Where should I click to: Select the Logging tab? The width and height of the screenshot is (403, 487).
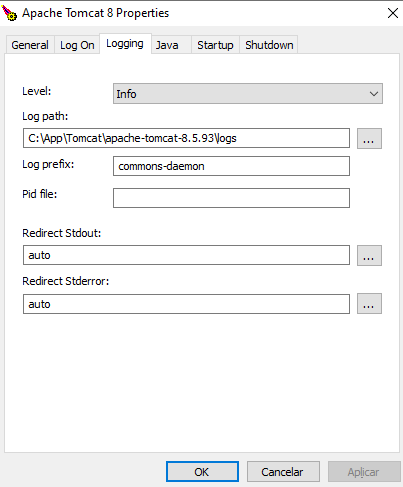pos(125,44)
